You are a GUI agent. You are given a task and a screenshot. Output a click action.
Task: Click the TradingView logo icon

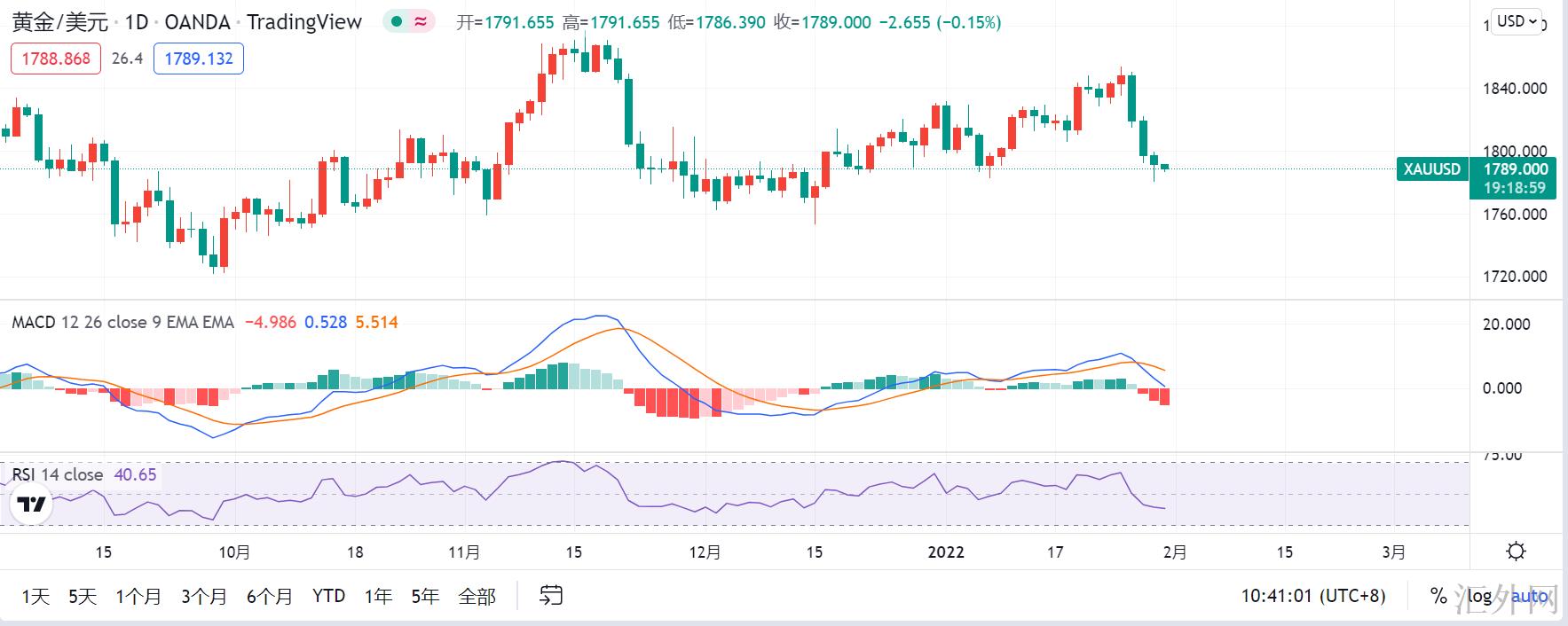[32, 505]
